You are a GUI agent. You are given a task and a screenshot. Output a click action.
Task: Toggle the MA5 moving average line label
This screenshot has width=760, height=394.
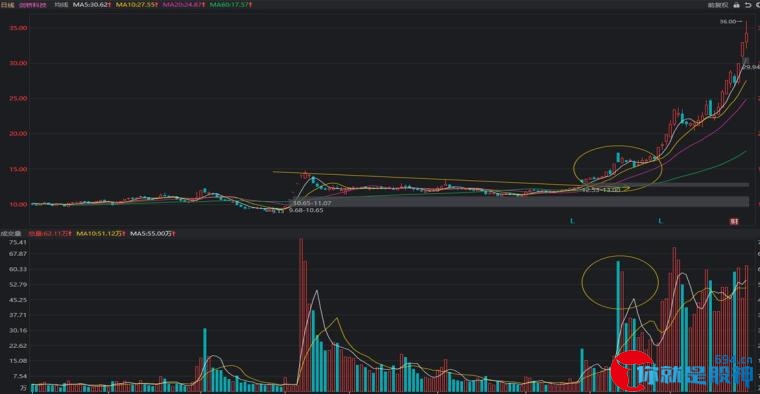(92, 5)
